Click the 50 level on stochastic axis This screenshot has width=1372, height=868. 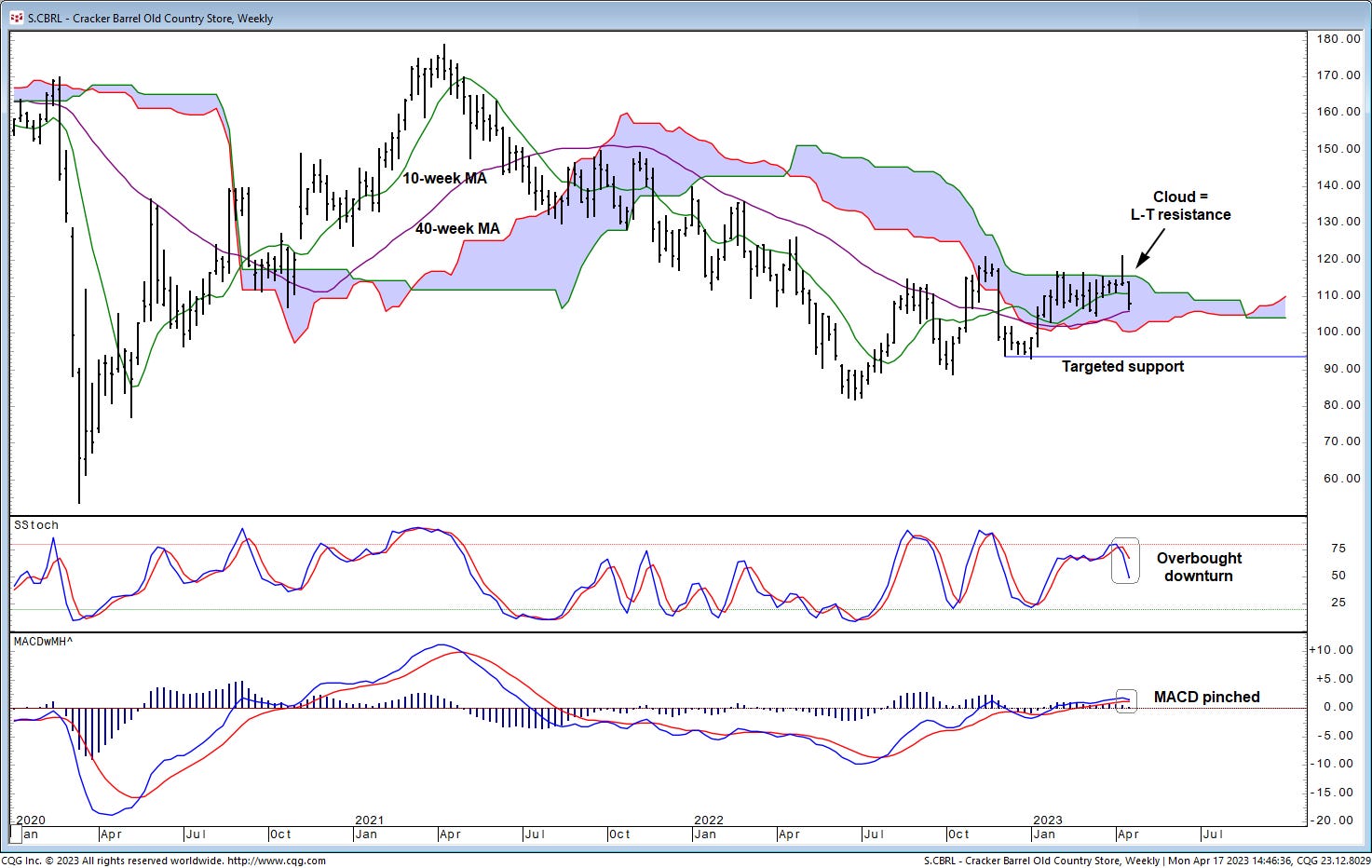tap(1338, 576)
